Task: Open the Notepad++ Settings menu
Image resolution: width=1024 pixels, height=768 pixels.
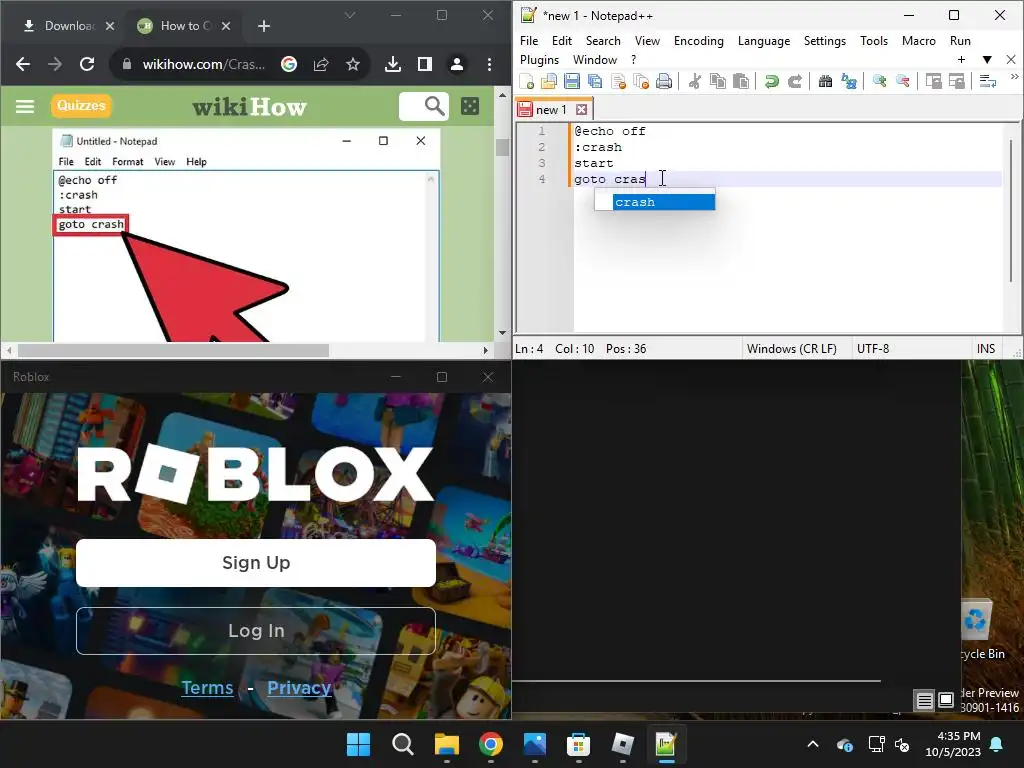Action: (x=825, y=40)
